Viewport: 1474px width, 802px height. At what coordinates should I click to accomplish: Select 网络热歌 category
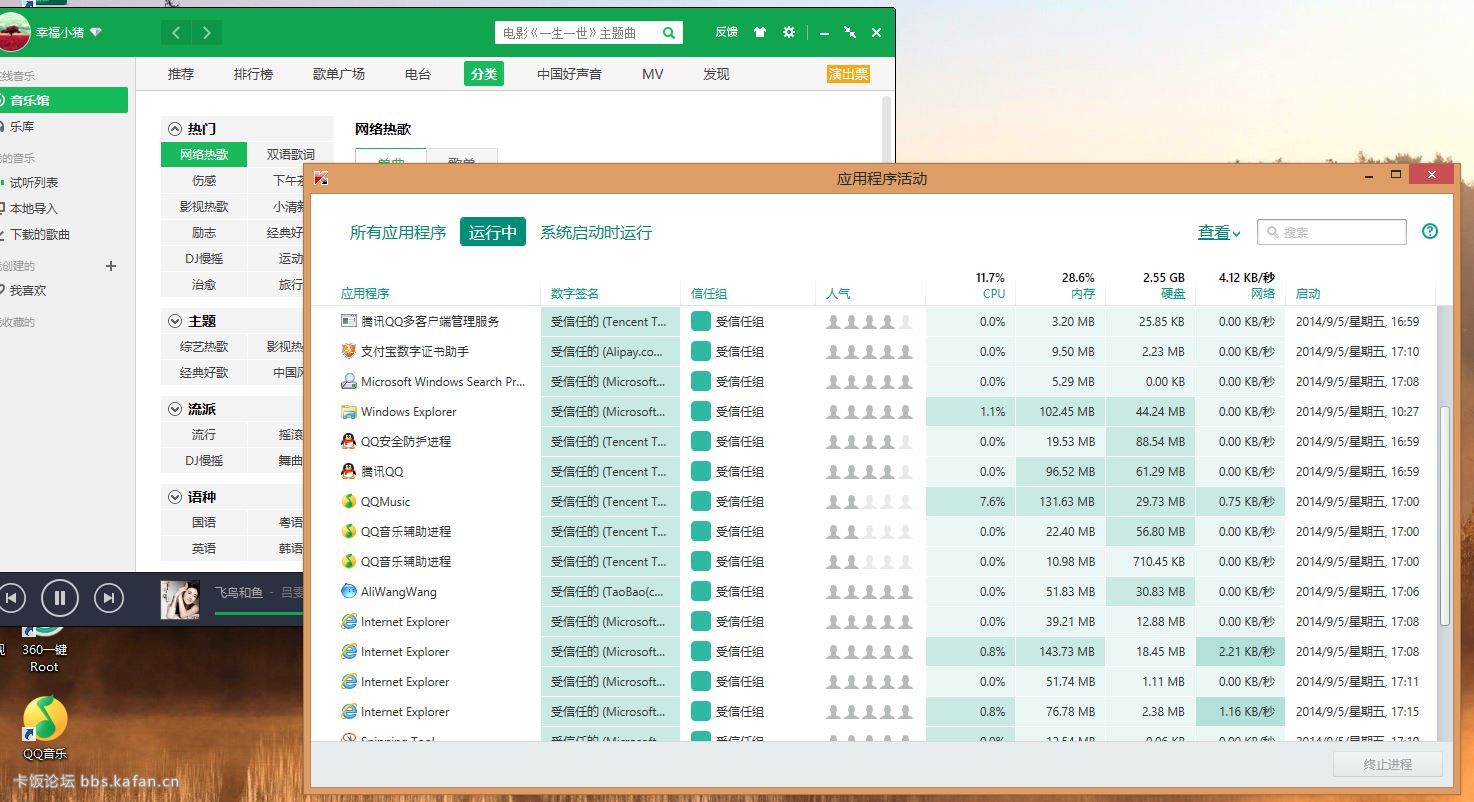(x=204, y=154)
